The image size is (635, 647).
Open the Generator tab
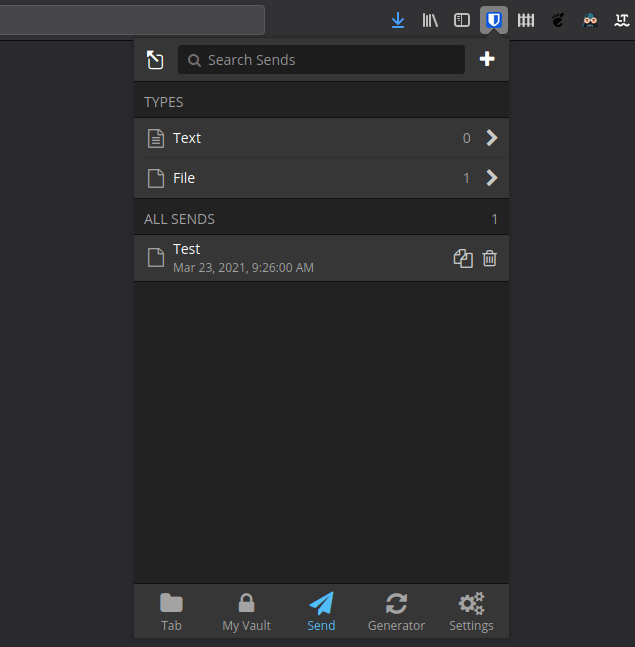pos(396,612)
